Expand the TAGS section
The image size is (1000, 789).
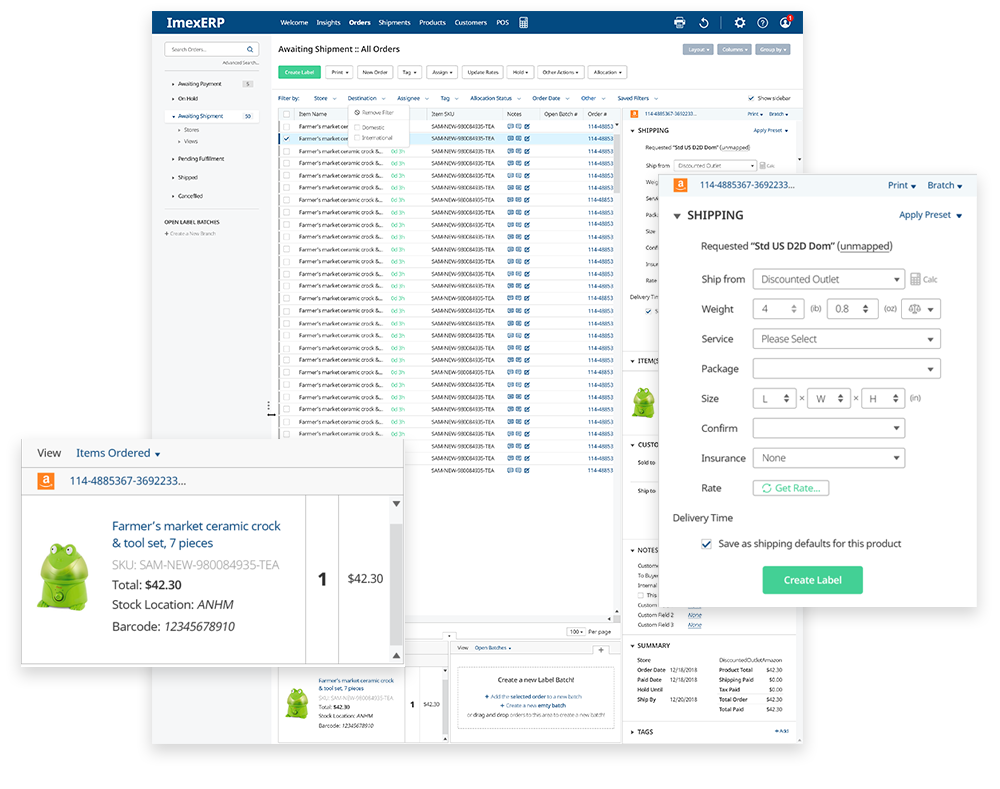coord(632,732)
